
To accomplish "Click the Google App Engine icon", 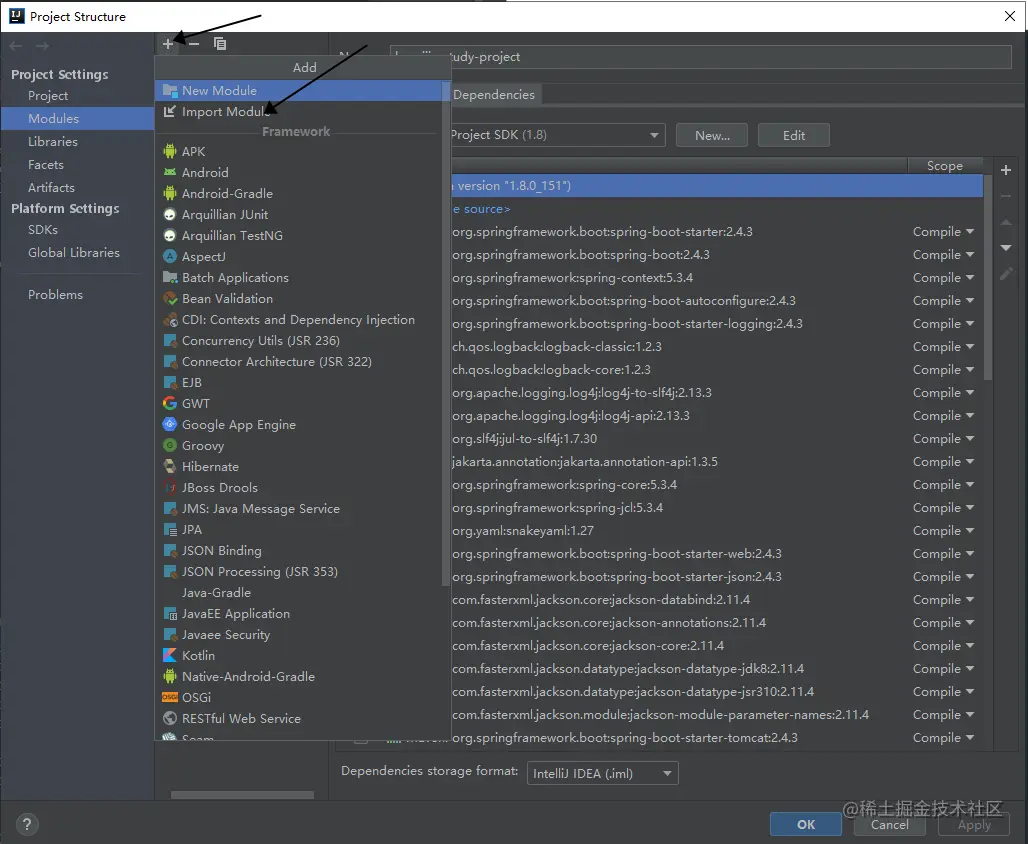I will pos(170,424).
